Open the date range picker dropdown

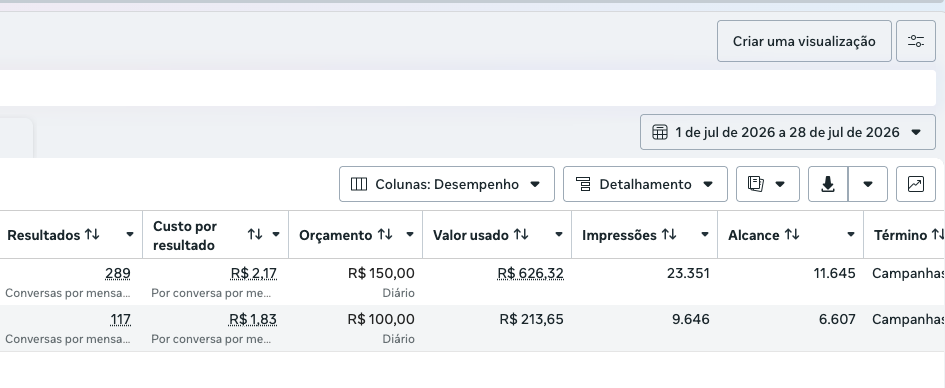pos(788,132)
